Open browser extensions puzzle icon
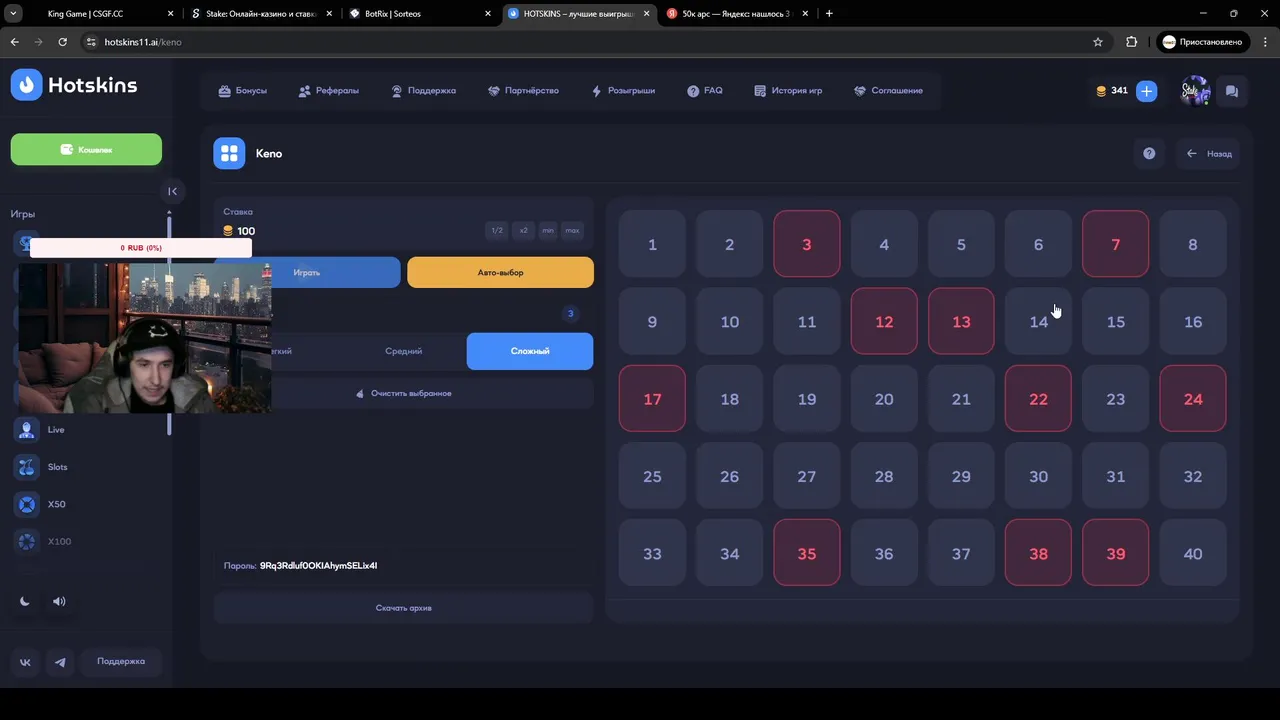1280x720 pixels. click(1132, 42)
